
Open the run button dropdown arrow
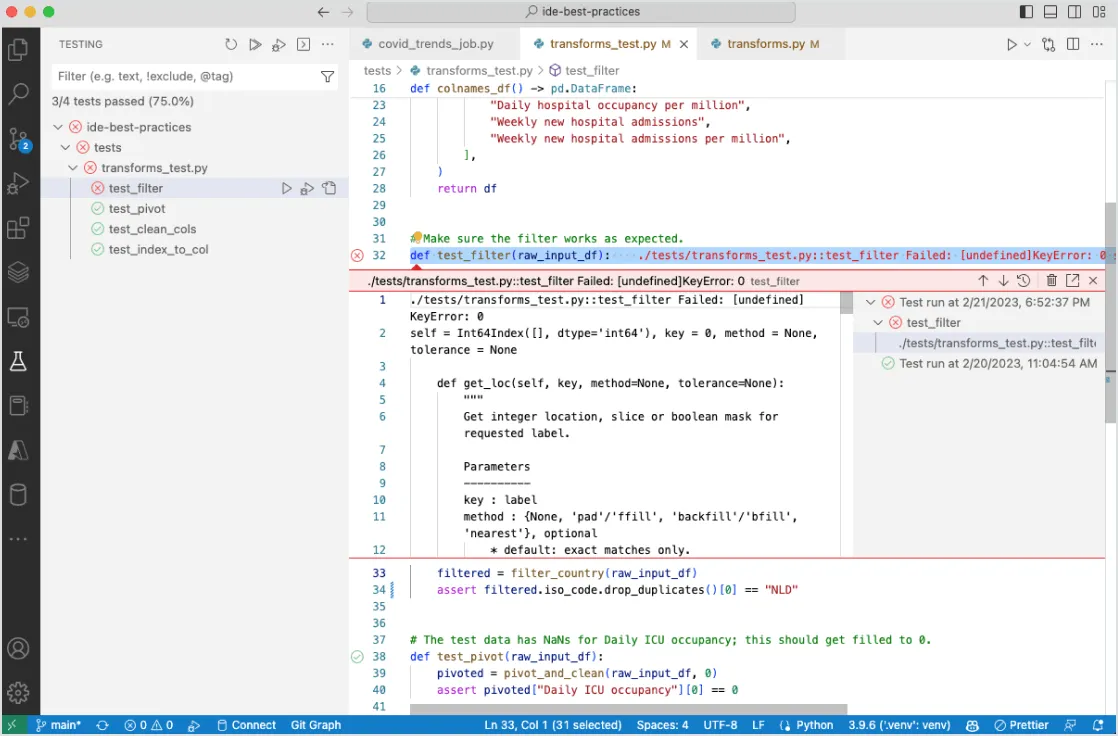pyautogui.click(x=1027, y=45)
